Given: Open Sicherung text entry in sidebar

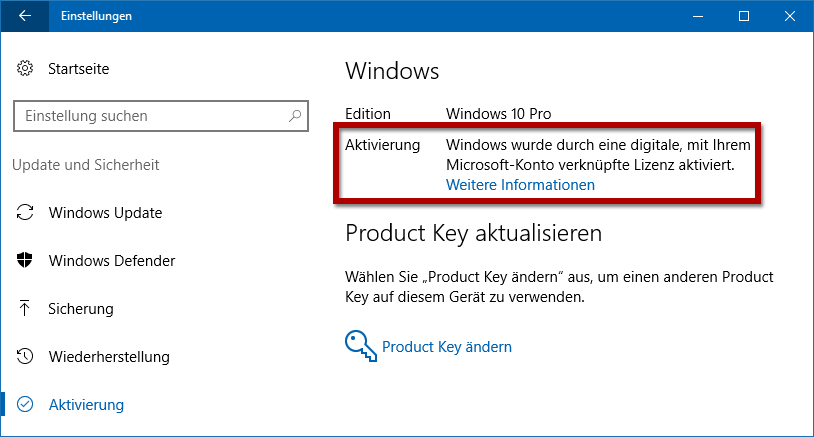Looking at the screenshot, I should click(80, 309).
